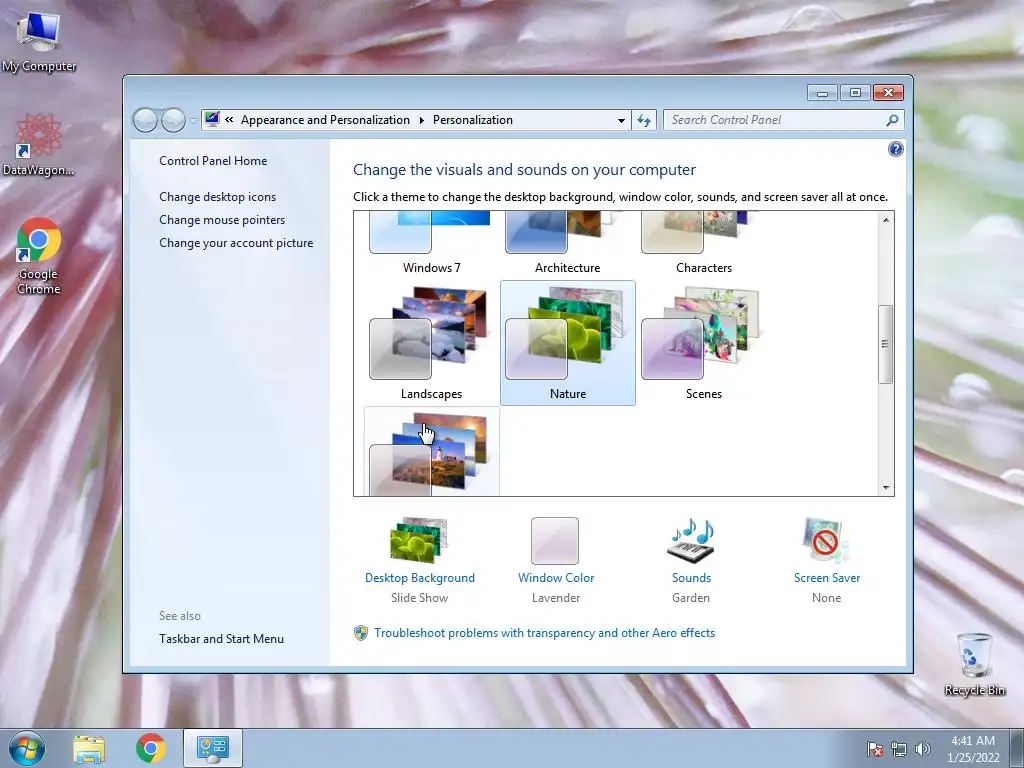Screen dimensions: 1024x768
Task: Open the Recycle Bin on desktop
Action: click(x=974, y=664)
